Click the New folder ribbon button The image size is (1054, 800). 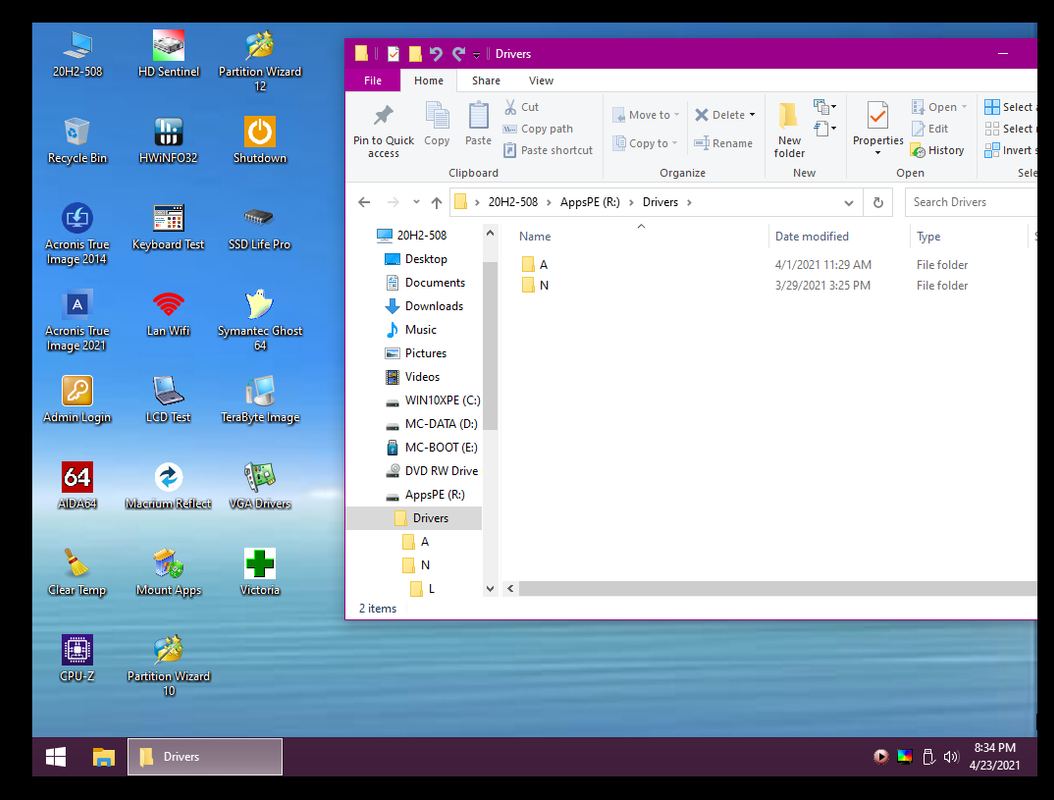[x=789, y=131]
